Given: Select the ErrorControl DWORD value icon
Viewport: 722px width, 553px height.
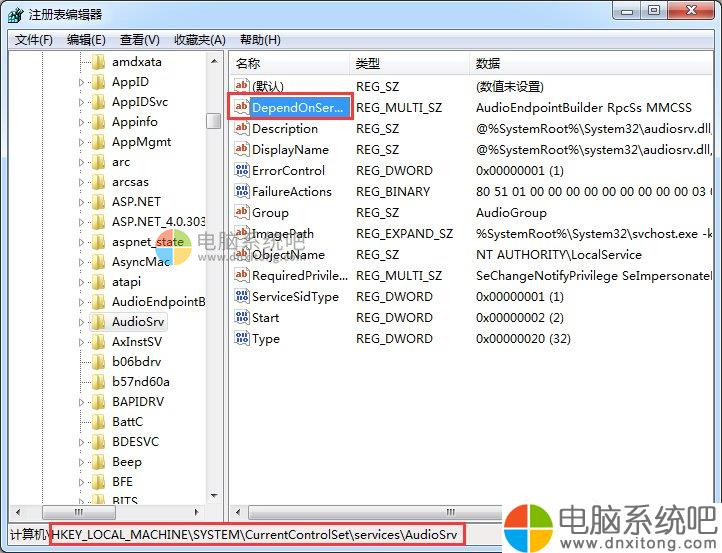Looking at the screenshot, I should 241,171.
